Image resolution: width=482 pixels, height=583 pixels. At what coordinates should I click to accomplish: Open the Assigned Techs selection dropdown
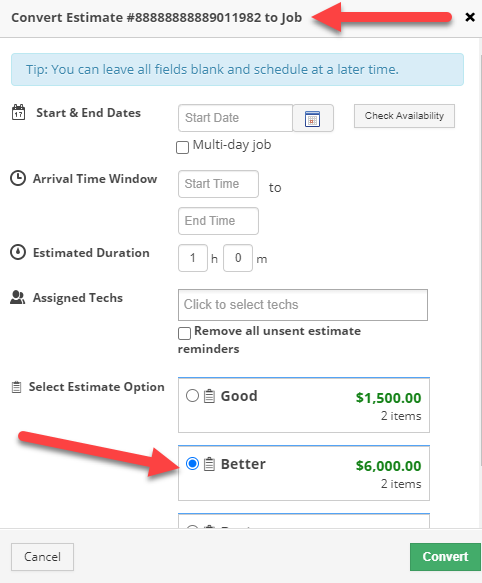tap(303, 305)
